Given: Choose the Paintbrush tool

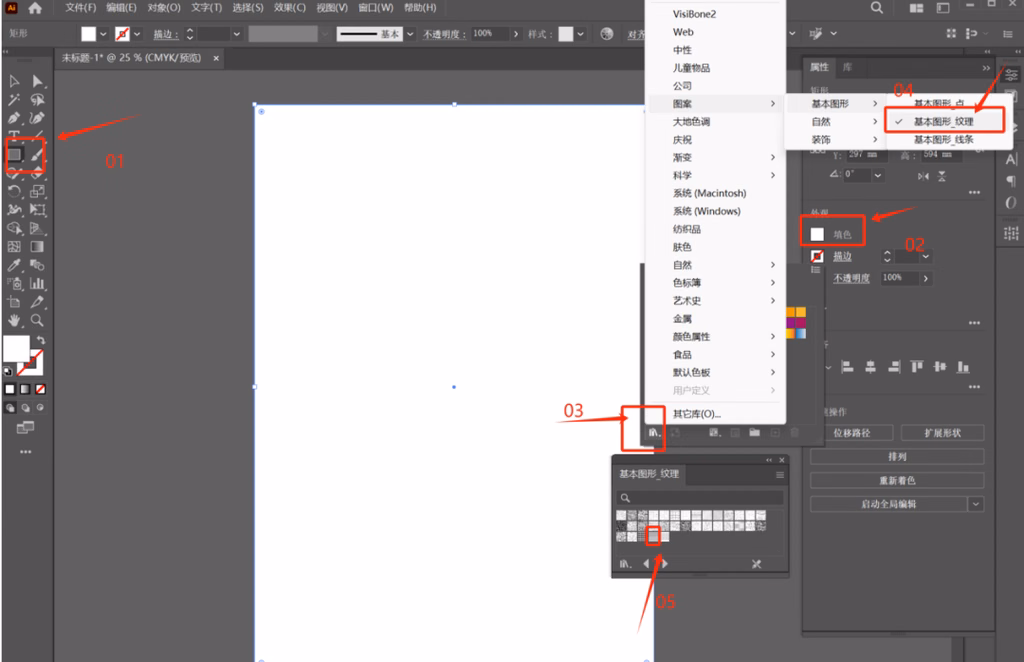Looking at the screenshot, I should pyautogui.click(x=37, y=155).
